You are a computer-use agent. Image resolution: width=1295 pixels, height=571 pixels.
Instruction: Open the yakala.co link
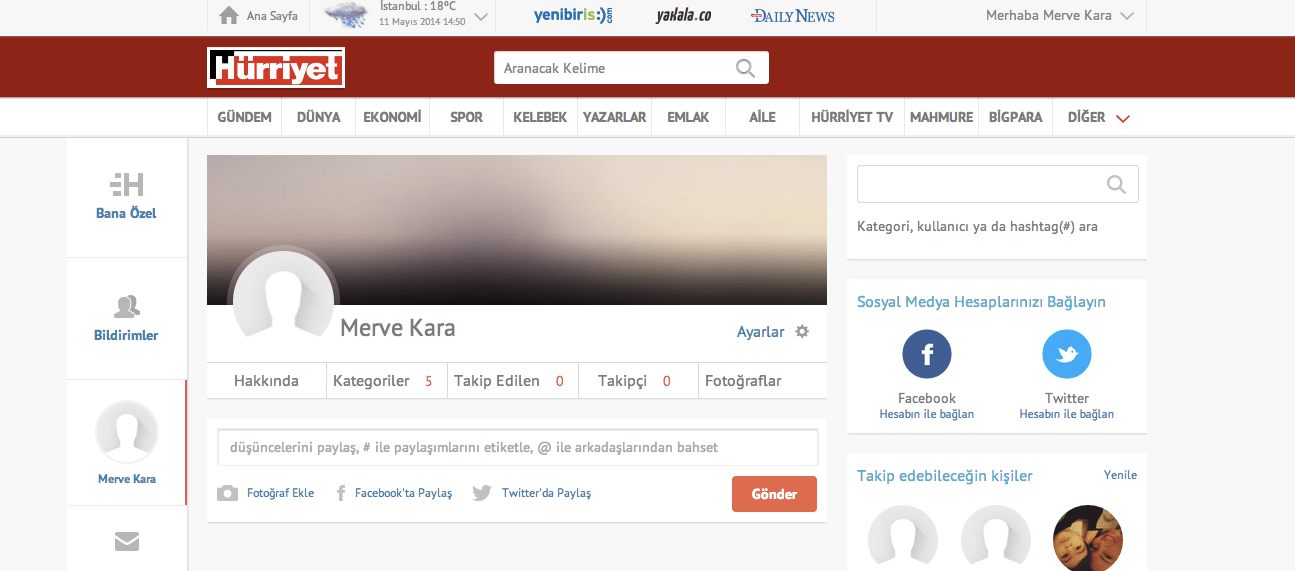[683, 15]
